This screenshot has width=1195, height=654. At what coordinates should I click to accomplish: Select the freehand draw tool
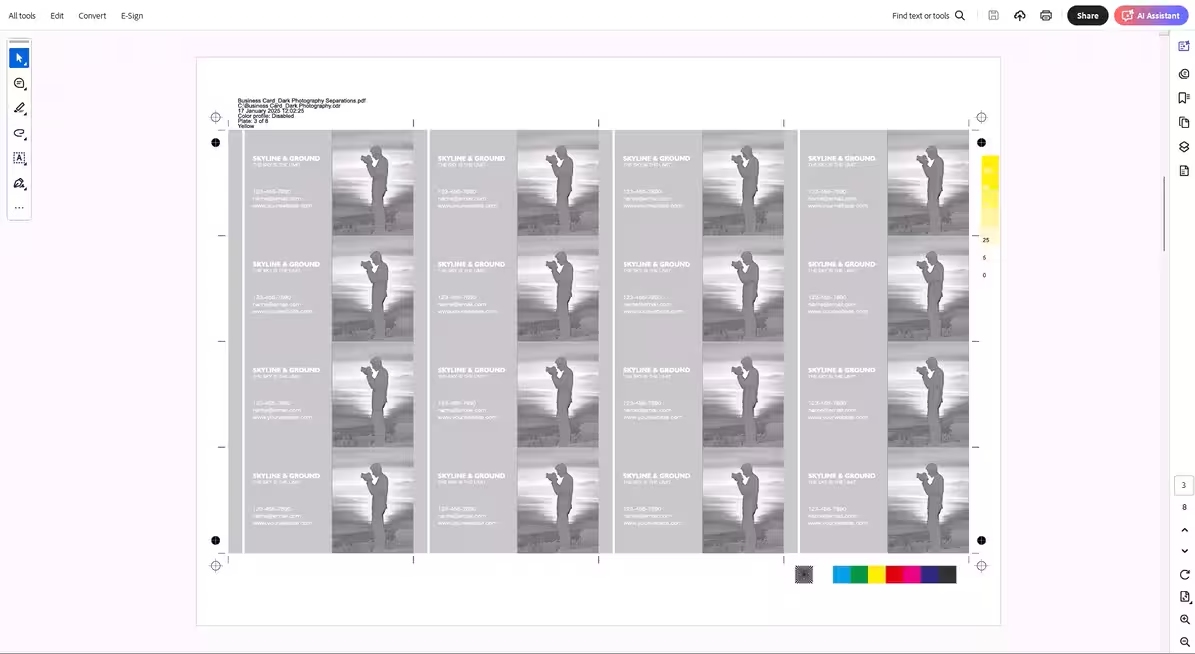coord(19,134)
